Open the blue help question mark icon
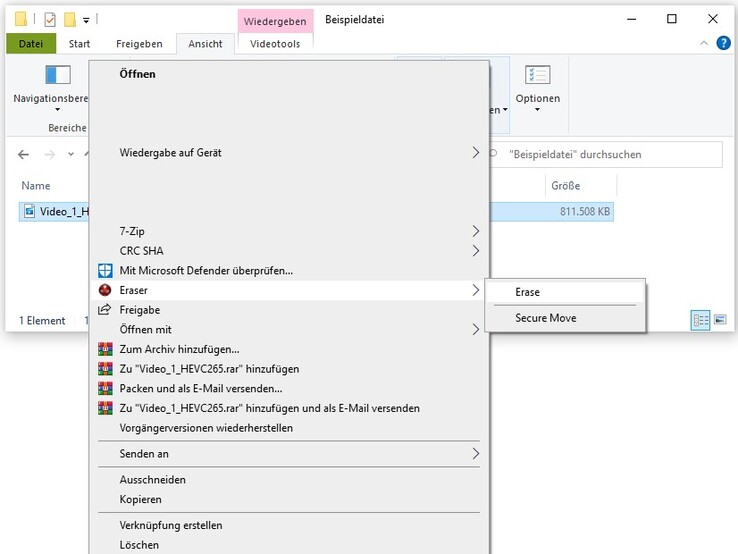The height and width of the screenshot is (554, 738). (x=723, y=43)
